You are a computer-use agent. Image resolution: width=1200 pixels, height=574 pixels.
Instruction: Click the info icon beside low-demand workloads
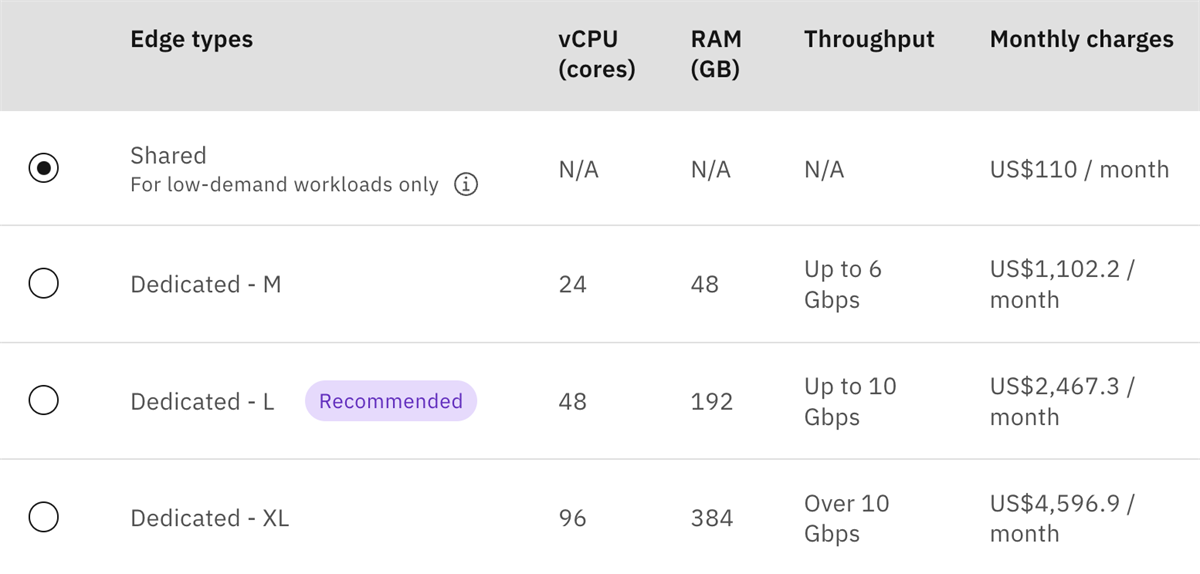click(x=466, y=185)
